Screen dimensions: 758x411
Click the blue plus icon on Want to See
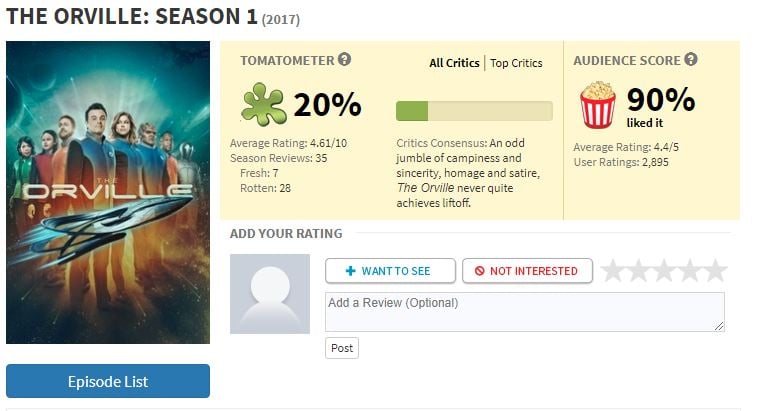click(351, 271)
